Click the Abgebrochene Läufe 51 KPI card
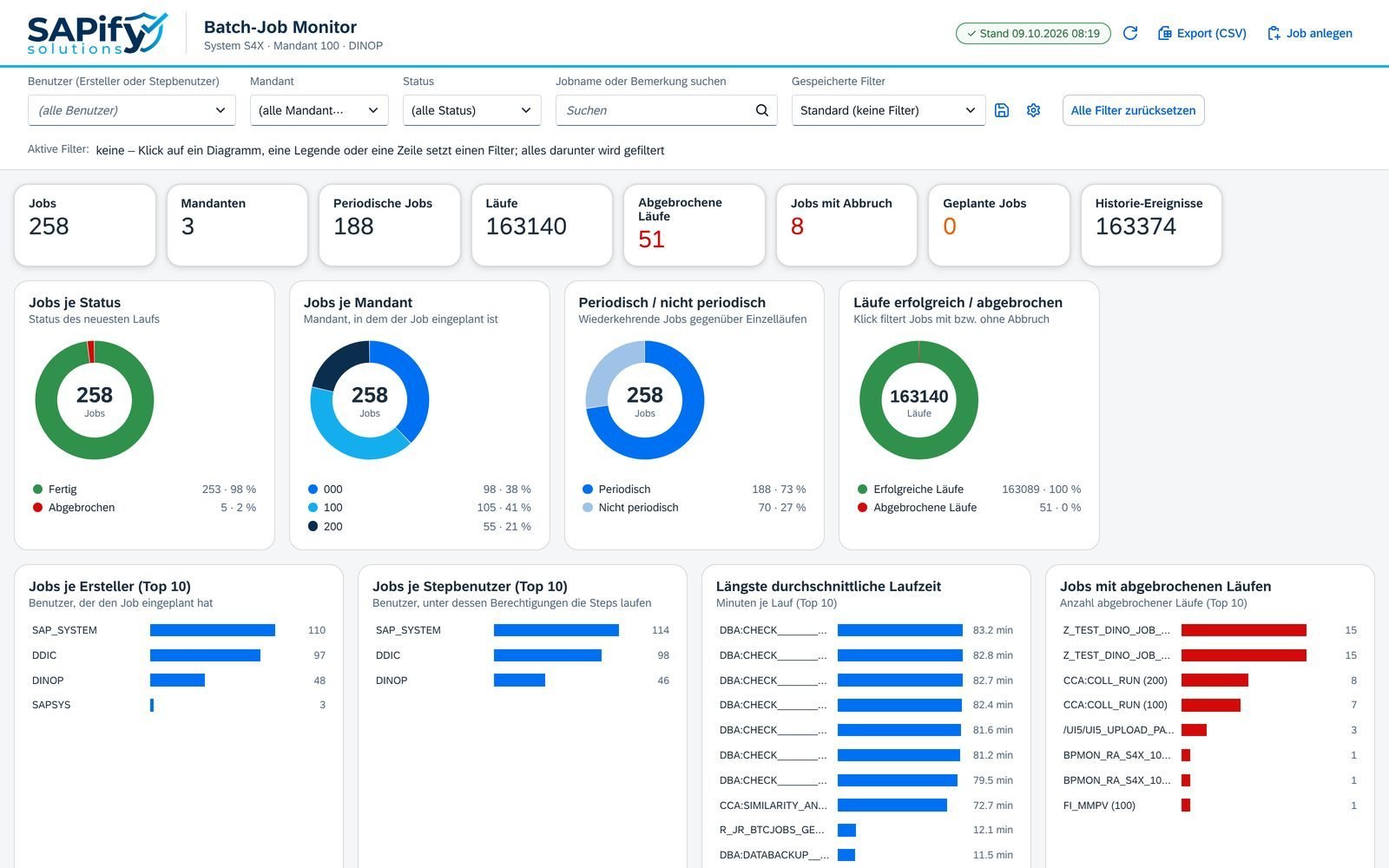1389x868 pixels. pos(694,225)
